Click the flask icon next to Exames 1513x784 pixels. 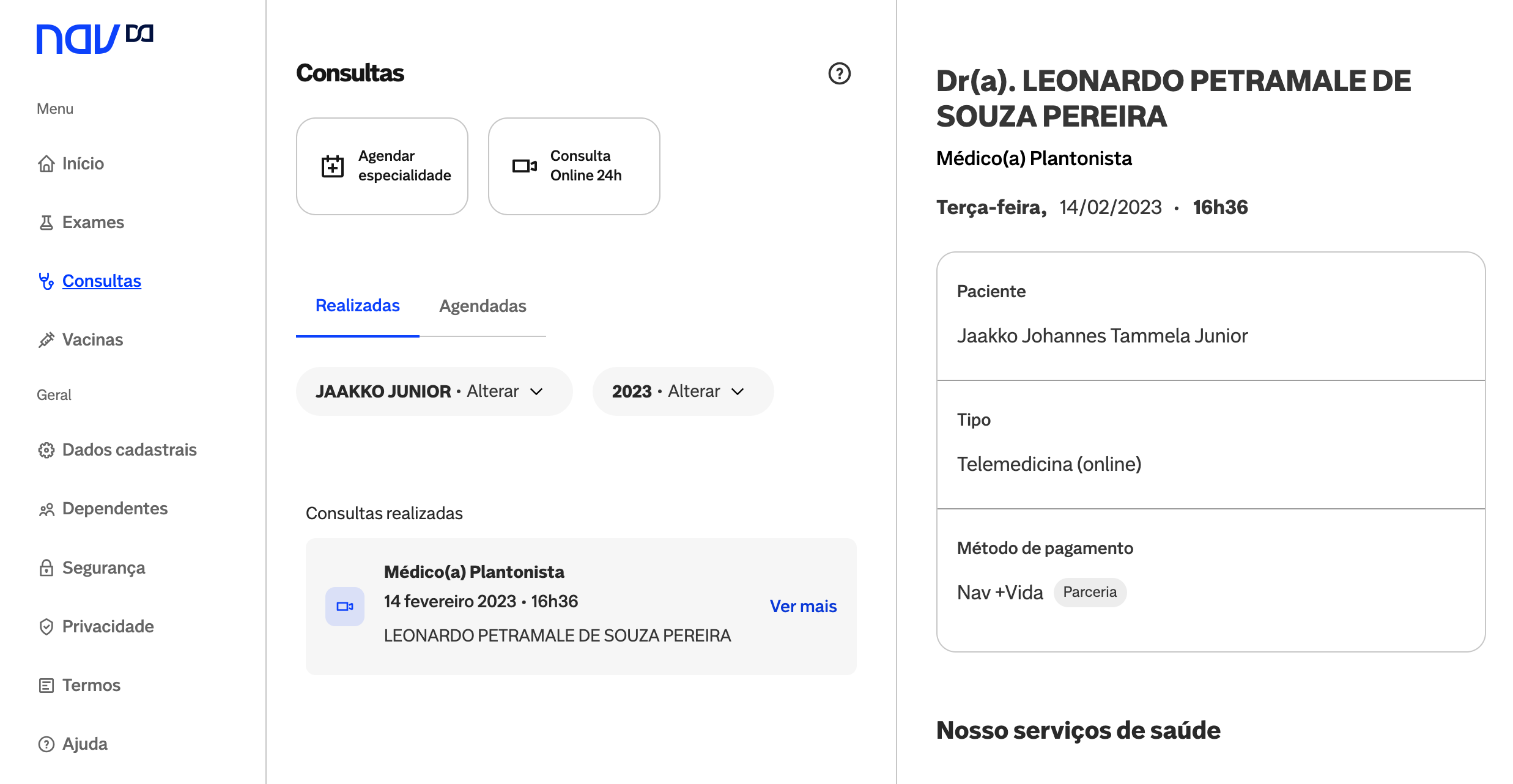46,223
